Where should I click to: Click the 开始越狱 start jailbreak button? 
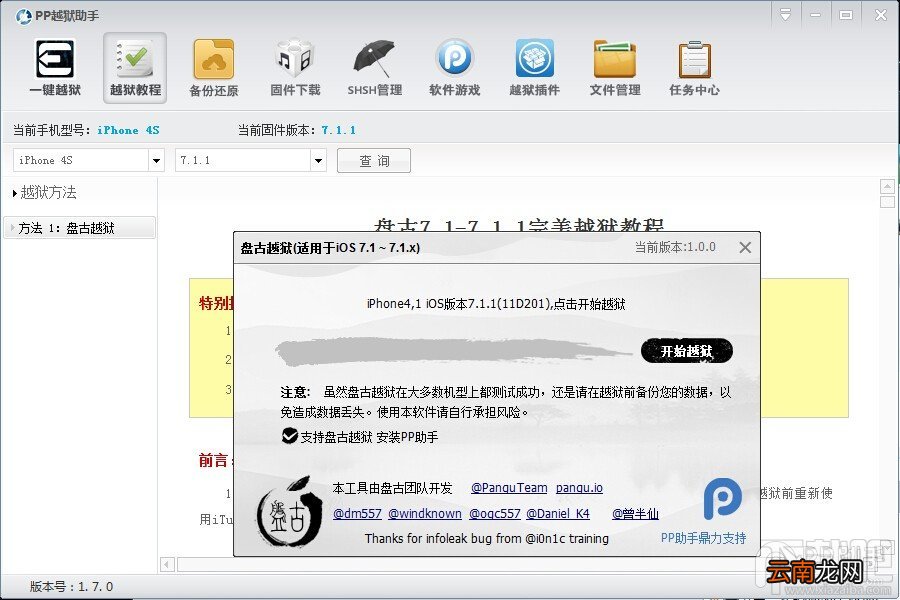[x=686, y=351]
